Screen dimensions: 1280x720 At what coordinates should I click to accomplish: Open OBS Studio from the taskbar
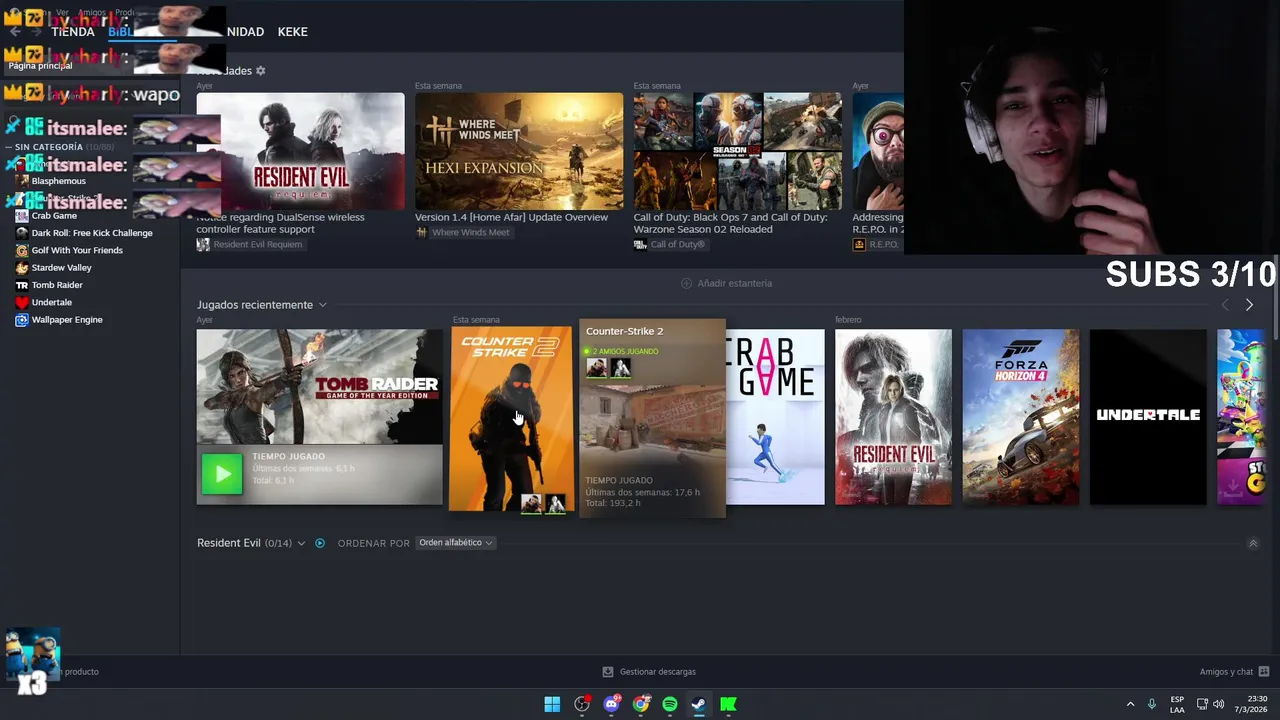point(582,704)
